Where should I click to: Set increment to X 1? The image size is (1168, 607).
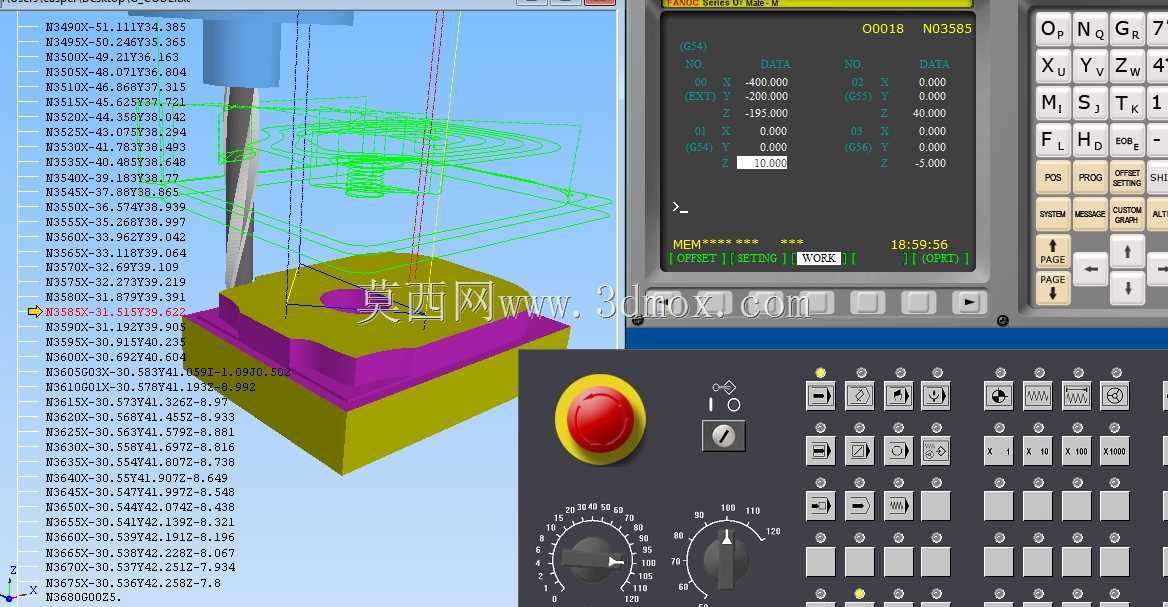(998, 451)
